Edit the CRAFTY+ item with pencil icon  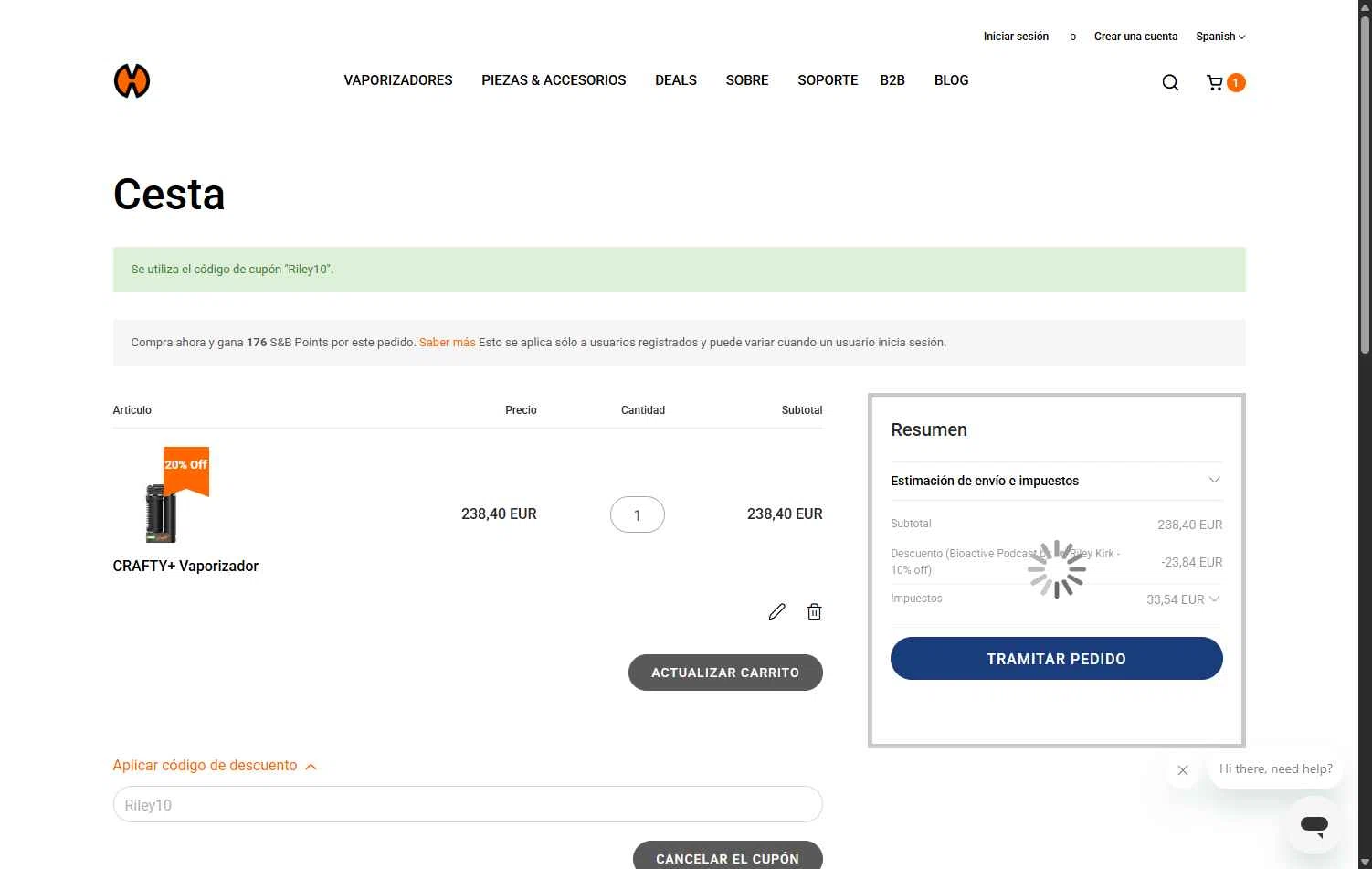(x=776, y=611)
